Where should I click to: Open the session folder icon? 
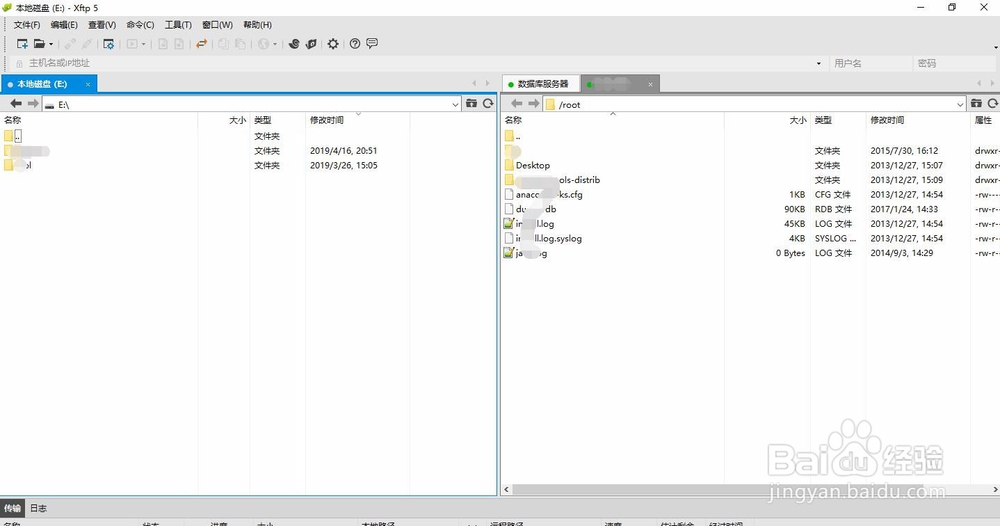pyautogui.click(x=40, y=44)
